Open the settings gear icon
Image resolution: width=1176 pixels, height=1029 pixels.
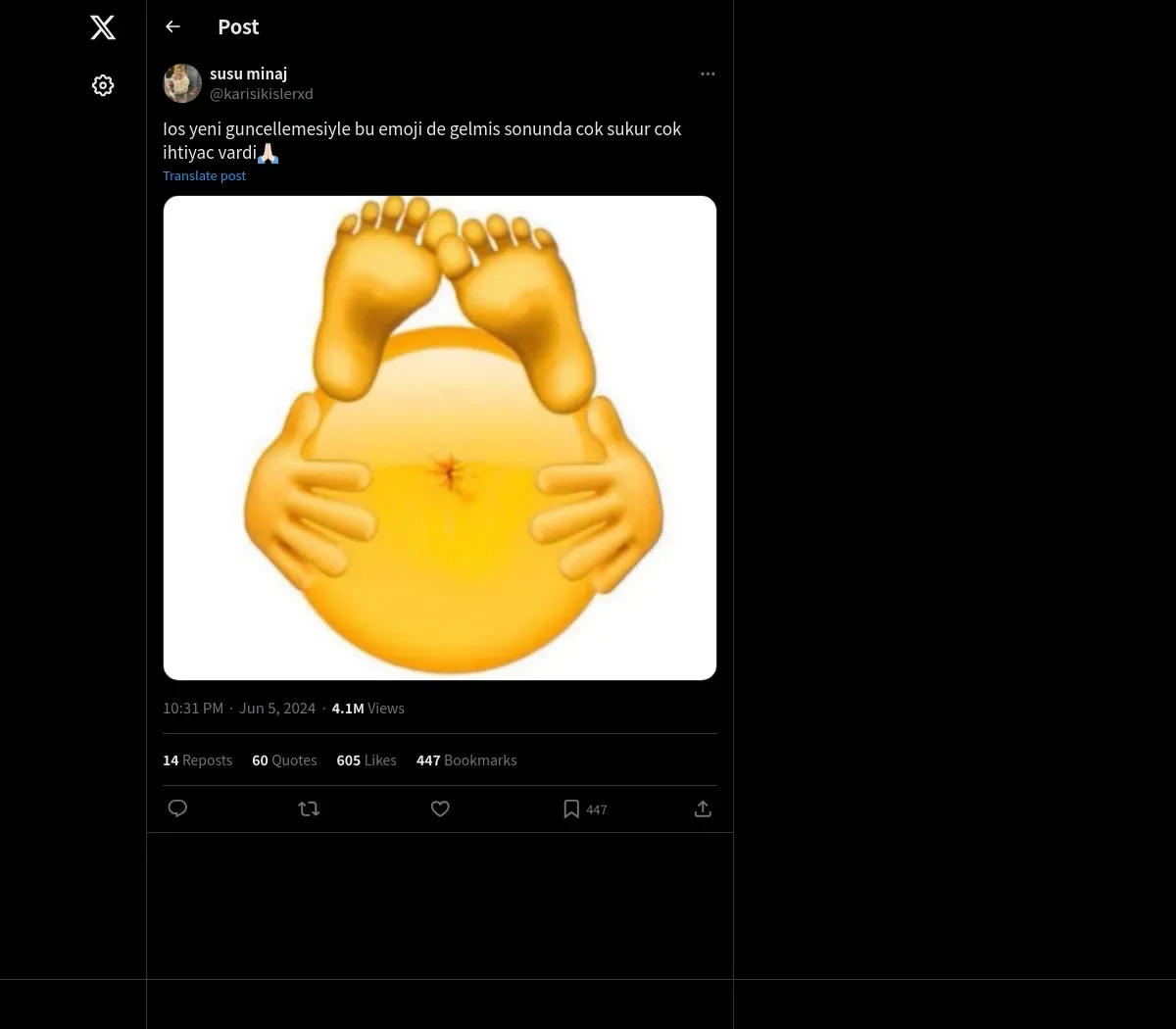click(103, 86)
